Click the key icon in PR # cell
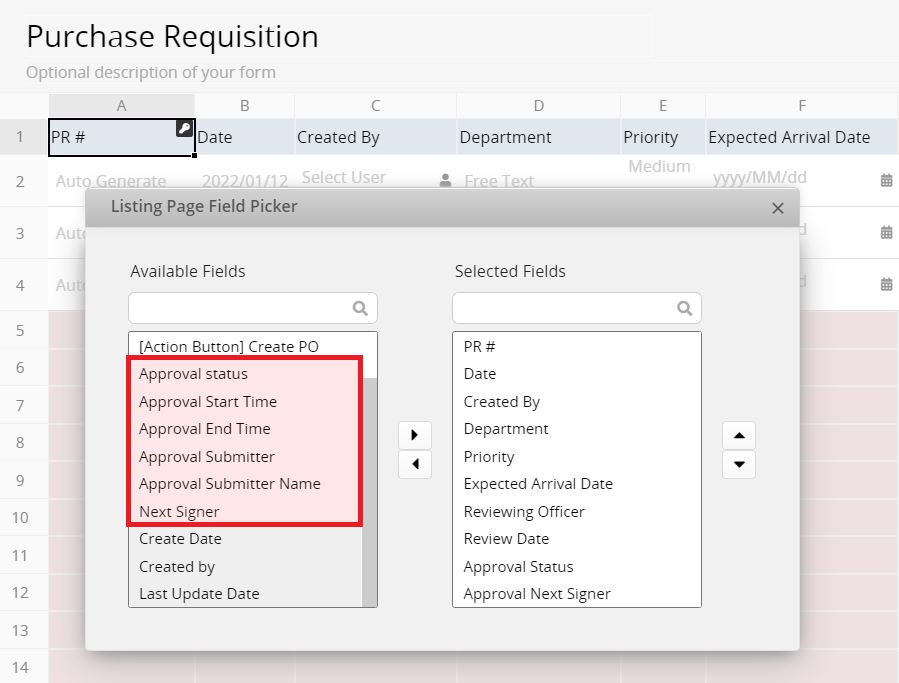 point(184,128)
